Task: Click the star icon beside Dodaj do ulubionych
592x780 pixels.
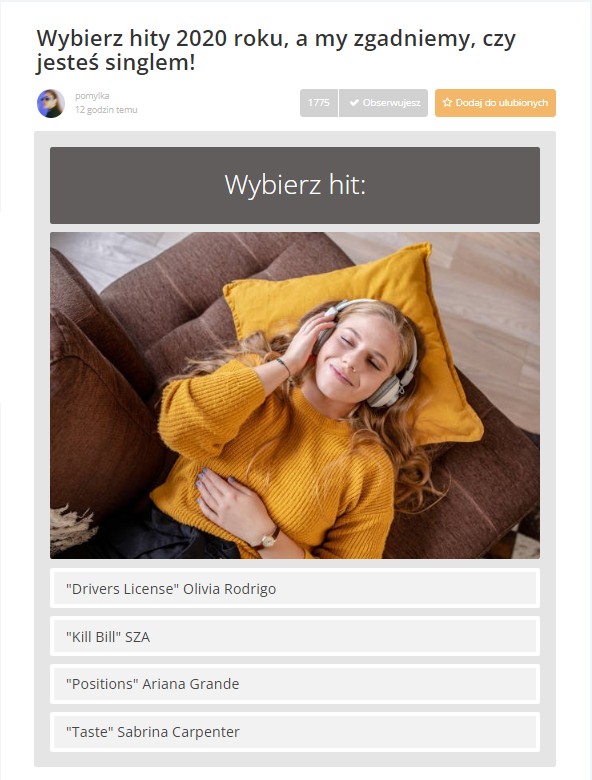Action: [447, 102]
